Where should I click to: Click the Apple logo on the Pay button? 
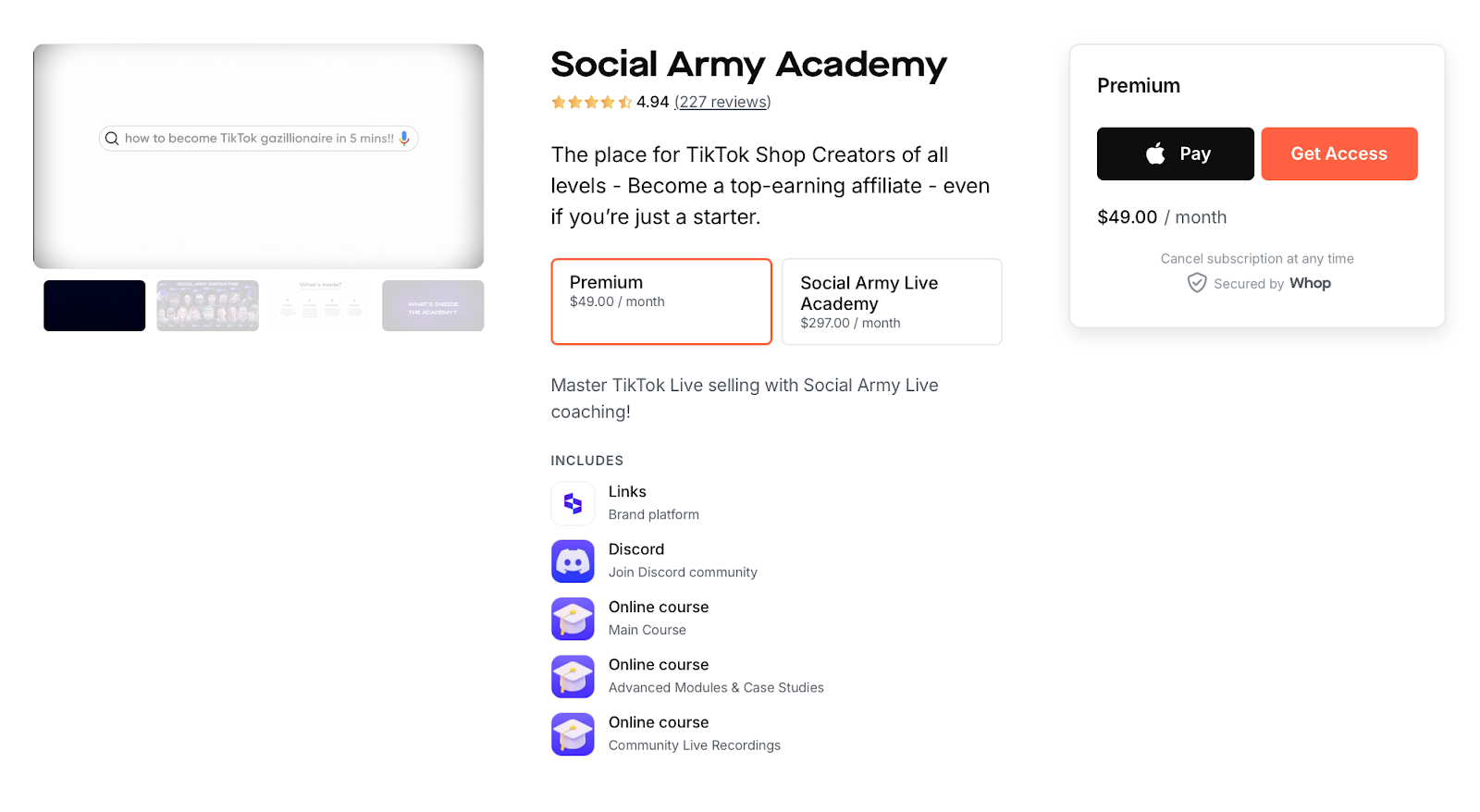point(1154,154)
